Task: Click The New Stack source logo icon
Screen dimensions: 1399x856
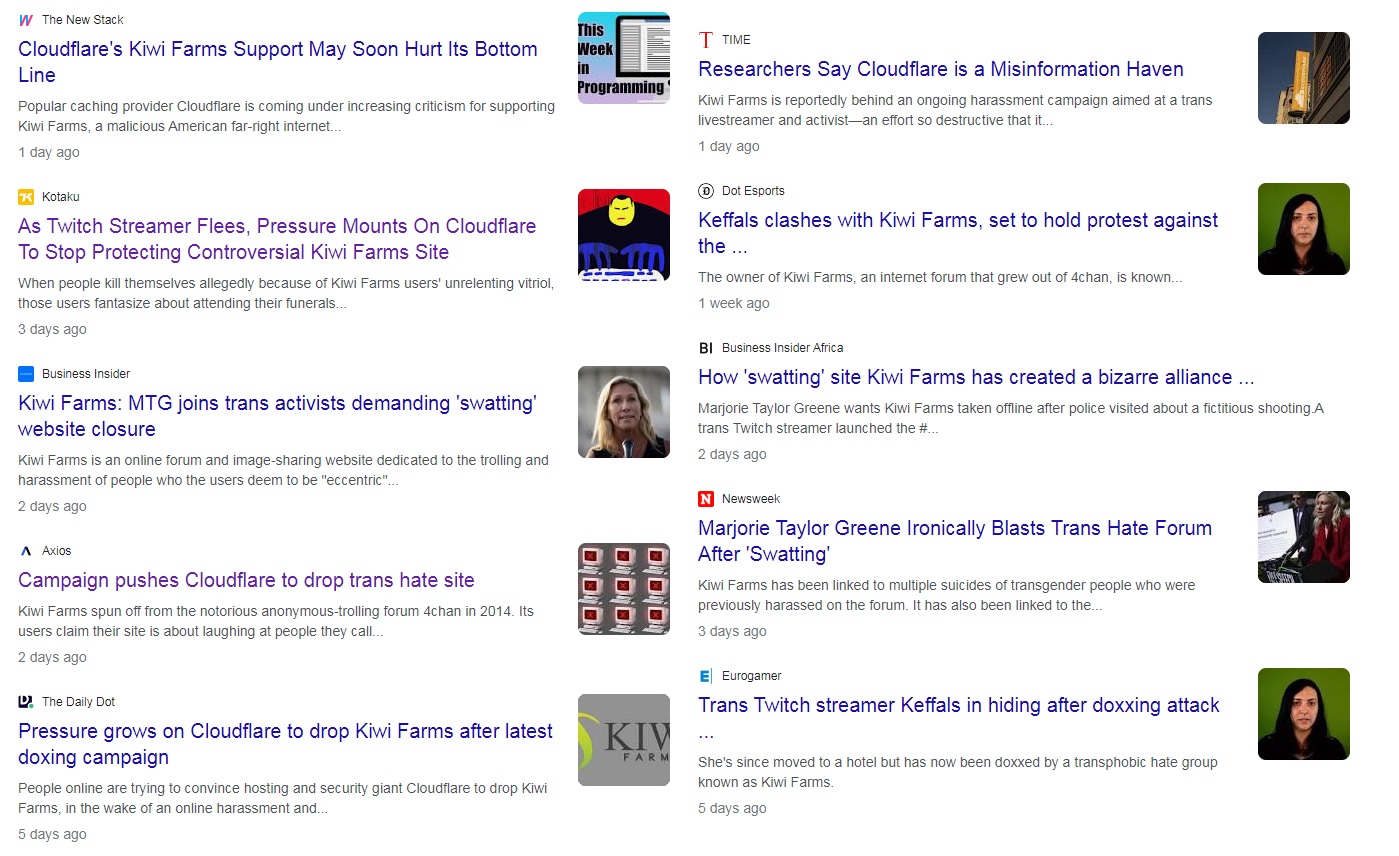Action: point(26,20)
